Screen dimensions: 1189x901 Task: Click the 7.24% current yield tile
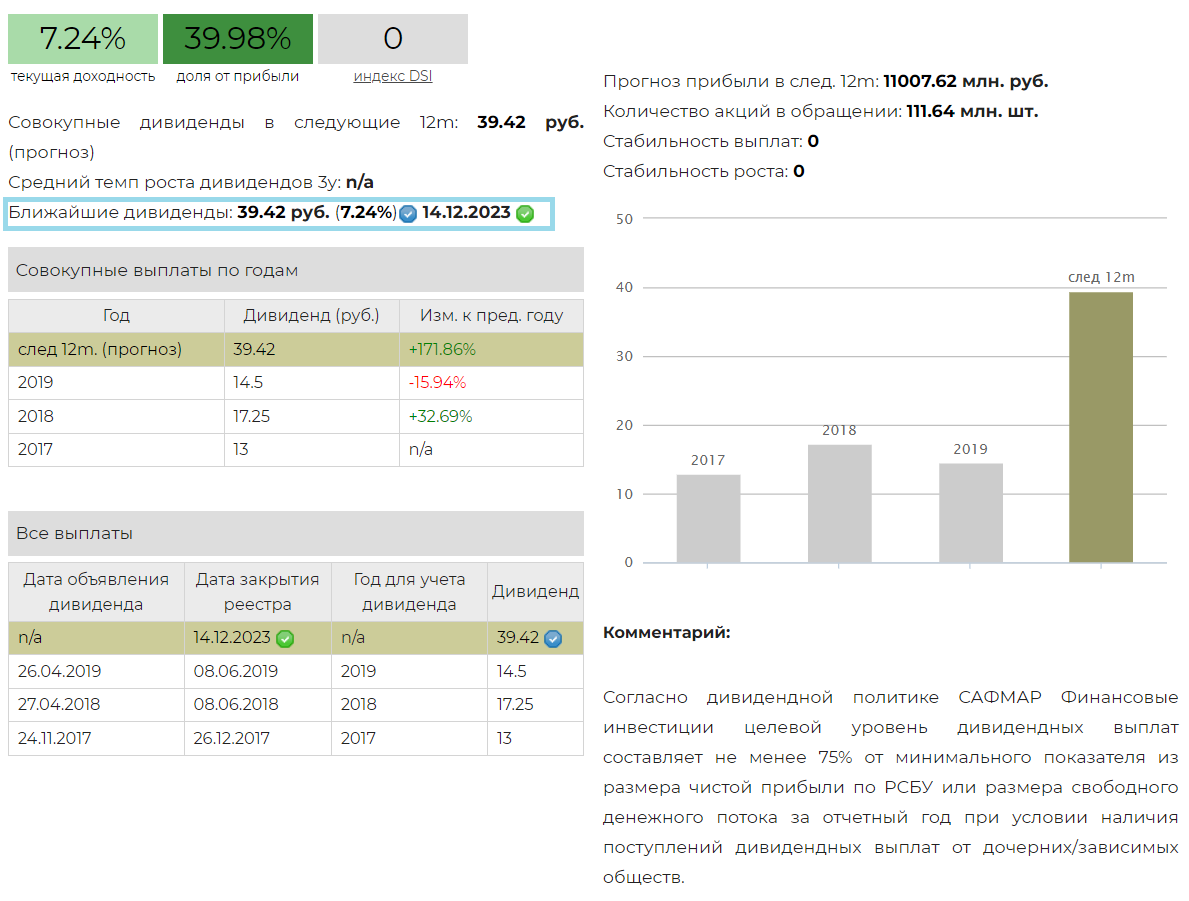coord(83,39)
